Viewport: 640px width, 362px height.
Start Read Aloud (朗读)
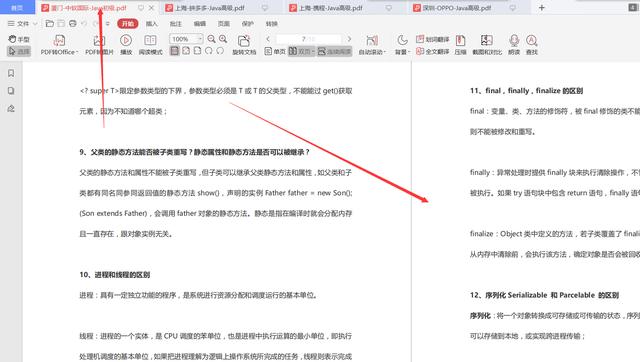pos(514,45)
